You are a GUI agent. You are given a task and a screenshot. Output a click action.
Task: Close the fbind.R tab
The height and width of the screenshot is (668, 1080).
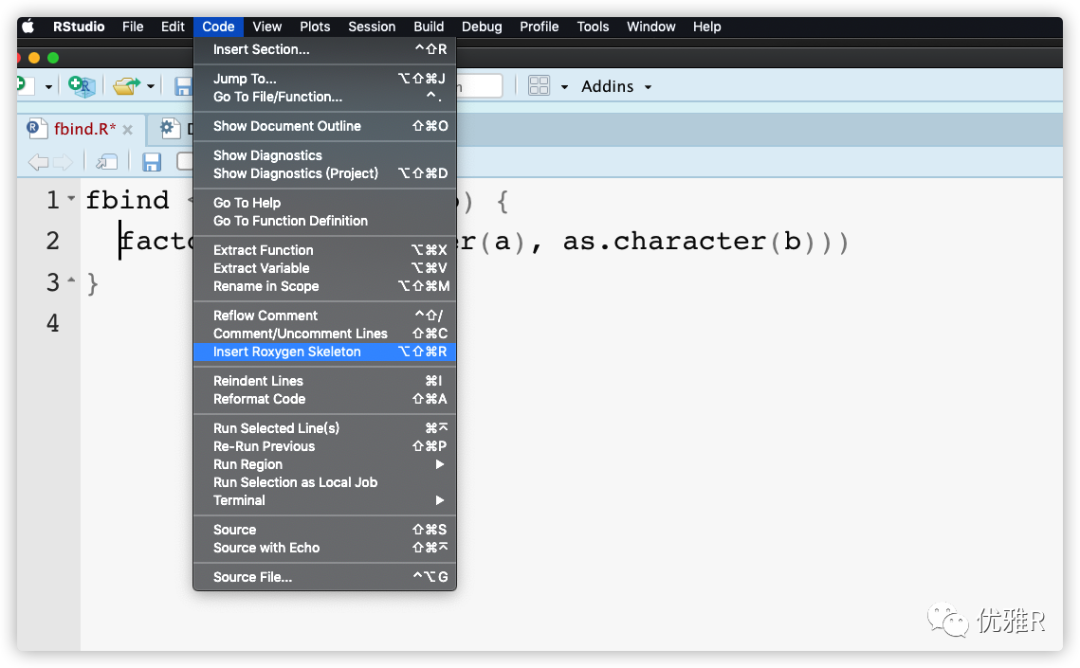pos(127,129)
